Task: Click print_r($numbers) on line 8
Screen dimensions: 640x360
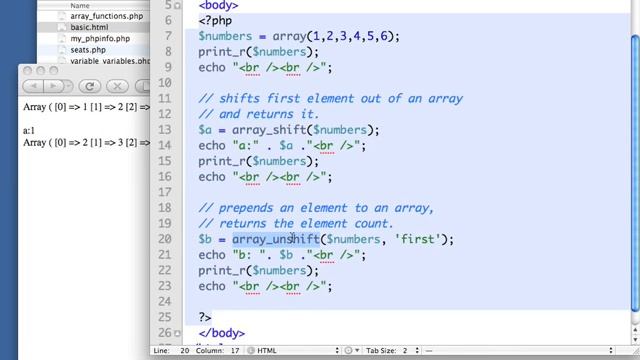Action: pyautogui.click(x=258, y=52)
